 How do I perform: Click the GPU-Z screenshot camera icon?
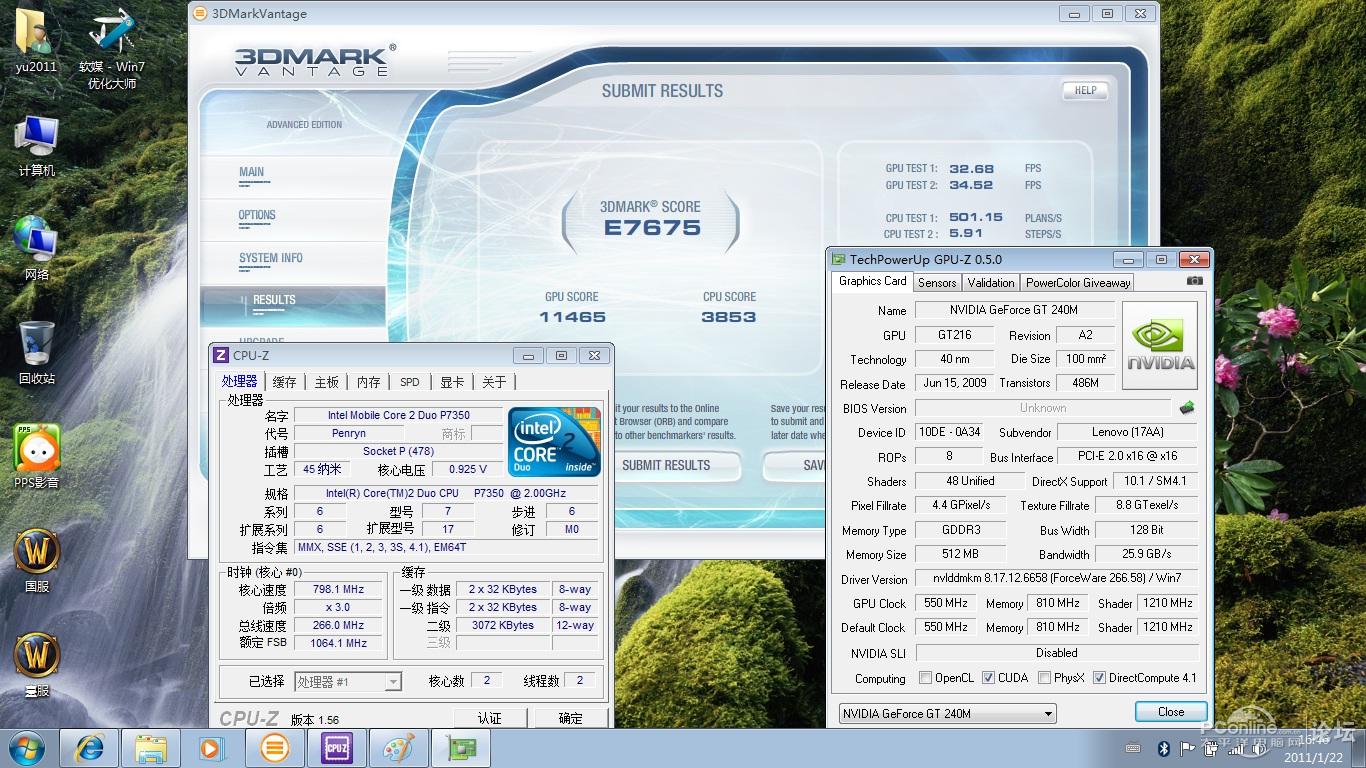[x=1194, y=281]
